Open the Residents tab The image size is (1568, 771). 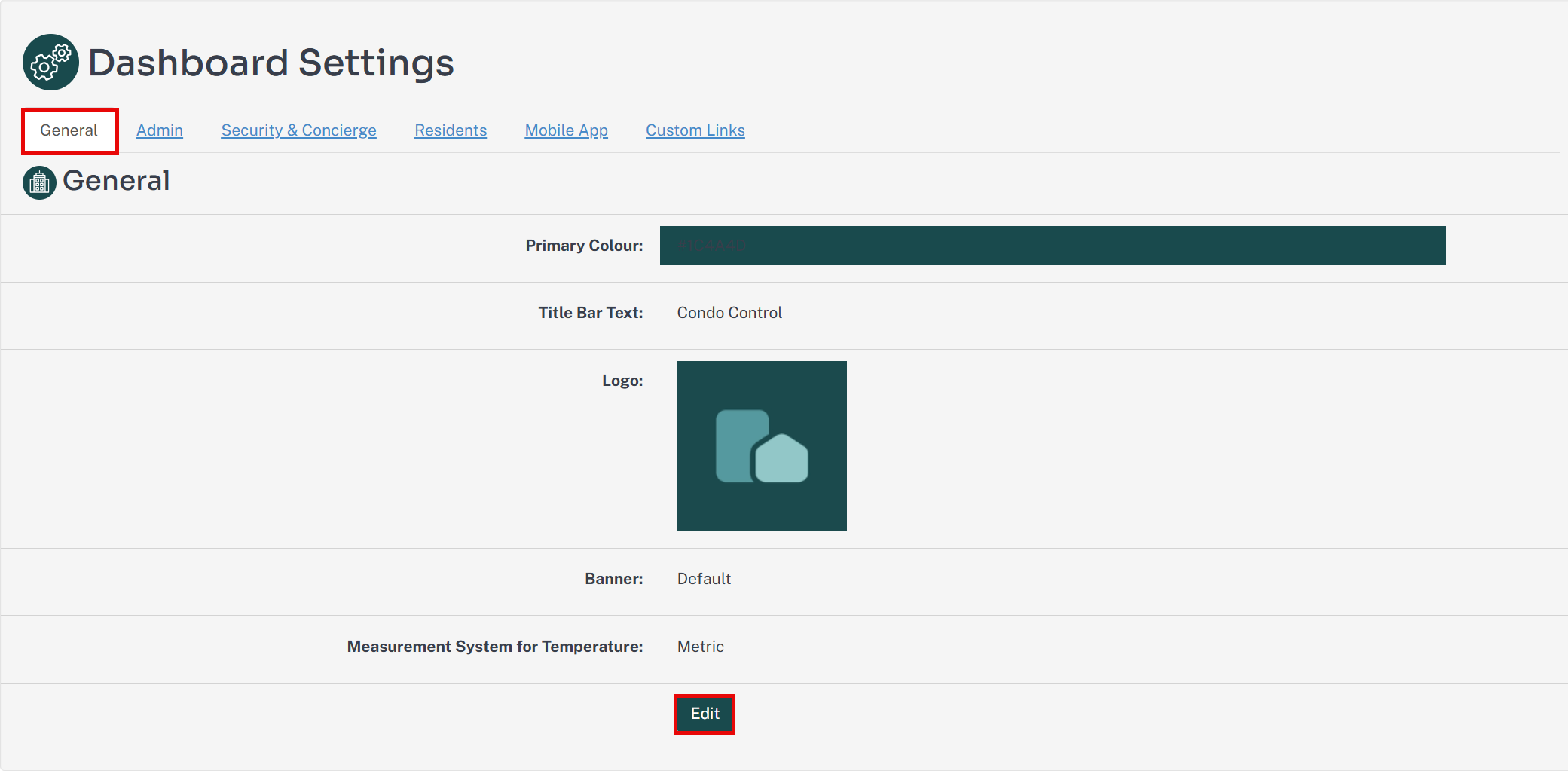pos(451,130)
